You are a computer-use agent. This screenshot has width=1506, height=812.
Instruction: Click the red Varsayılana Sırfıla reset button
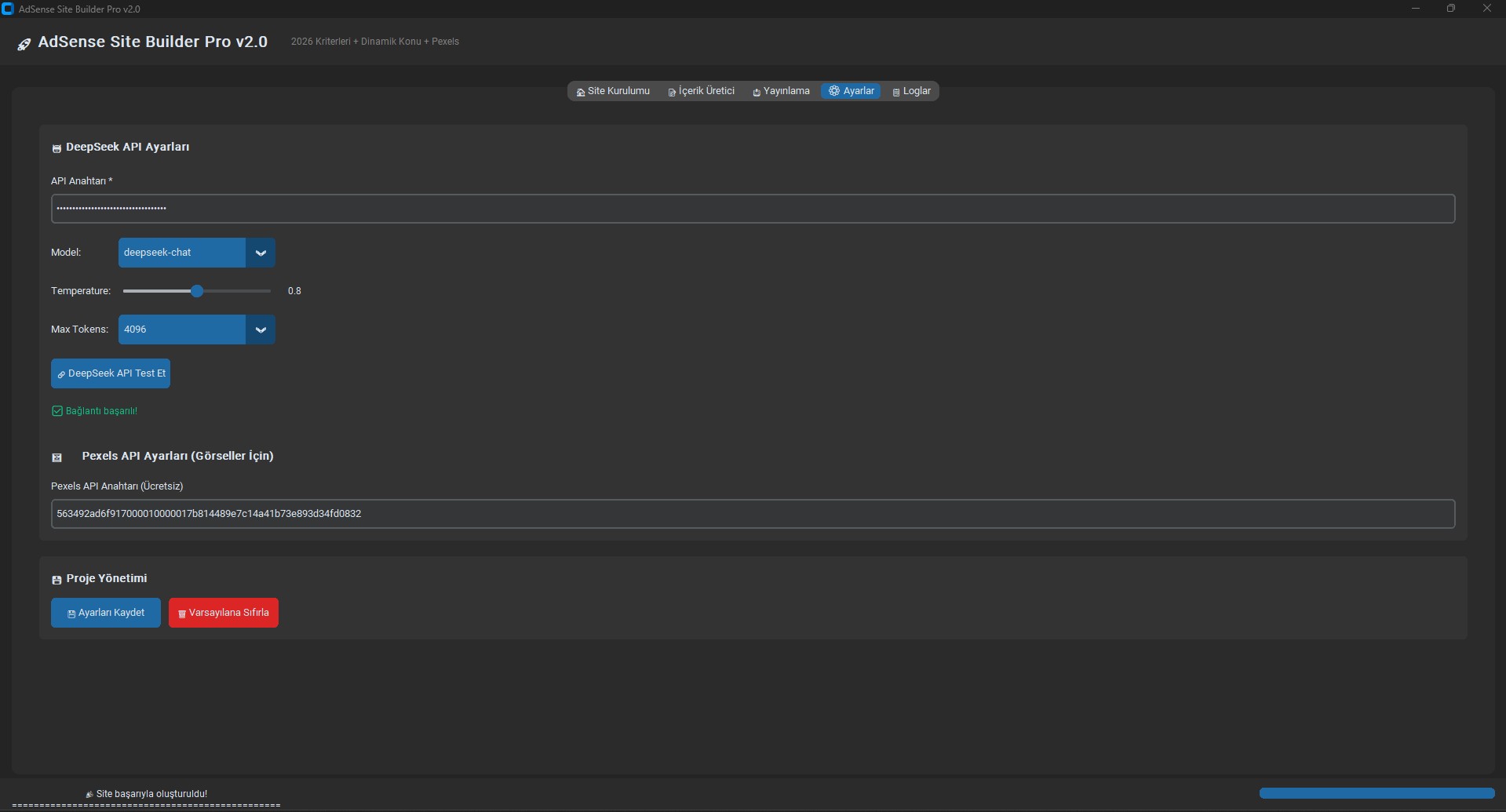224,613
